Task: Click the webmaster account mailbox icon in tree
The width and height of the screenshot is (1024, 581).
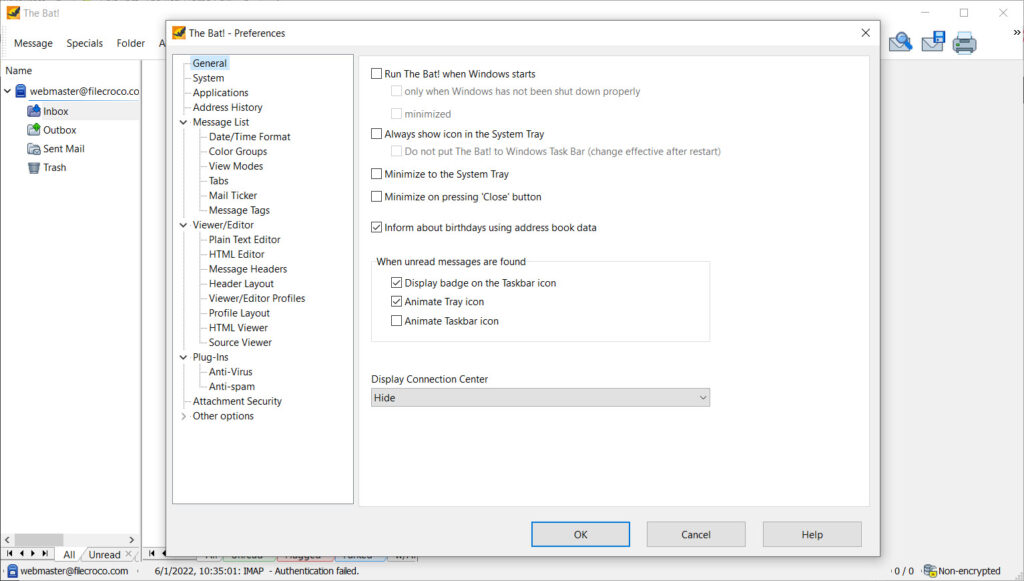Action: [21, 91]
